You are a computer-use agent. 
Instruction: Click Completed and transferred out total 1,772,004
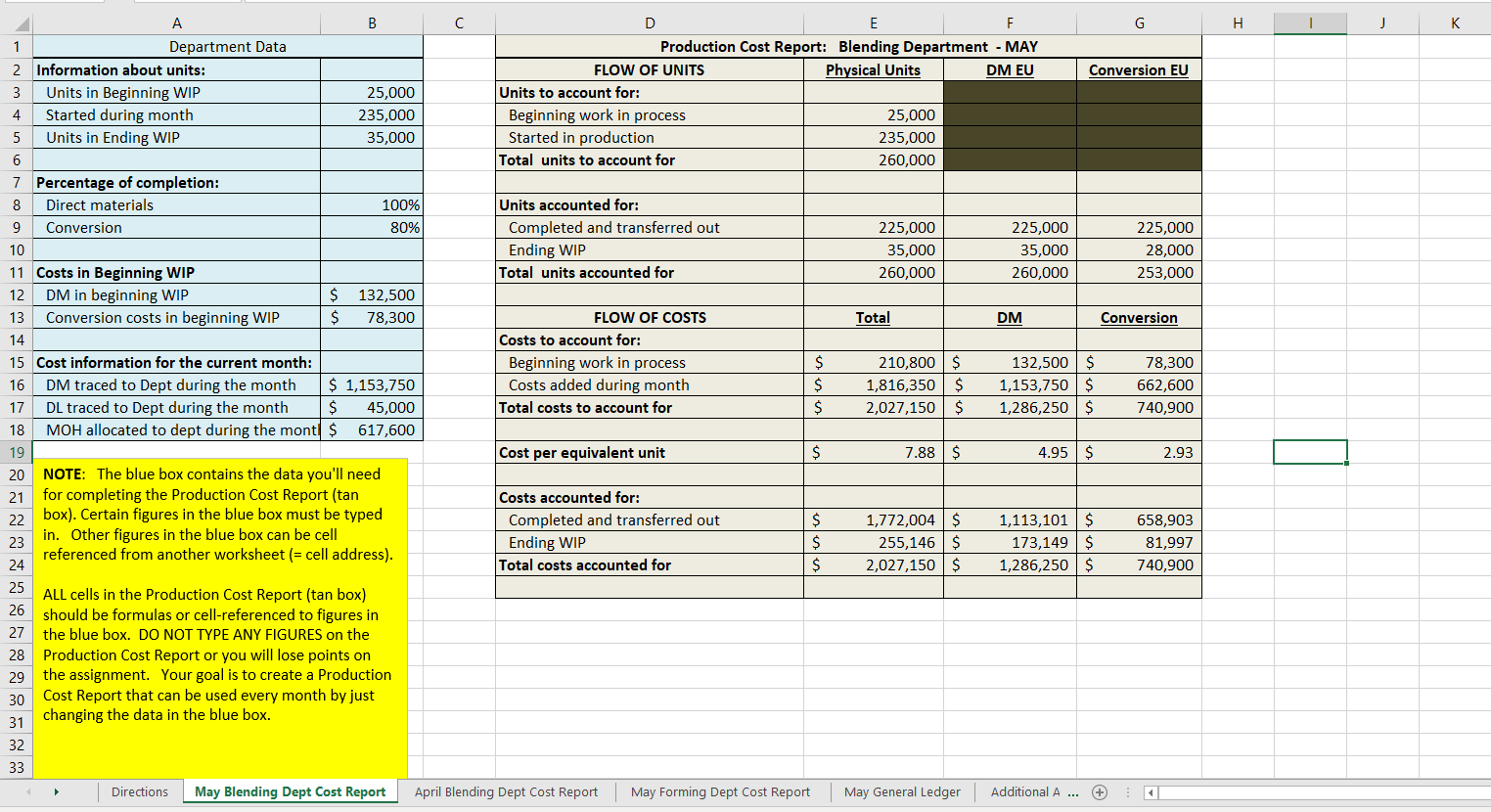pyautogui.click(x=874, y=519)
